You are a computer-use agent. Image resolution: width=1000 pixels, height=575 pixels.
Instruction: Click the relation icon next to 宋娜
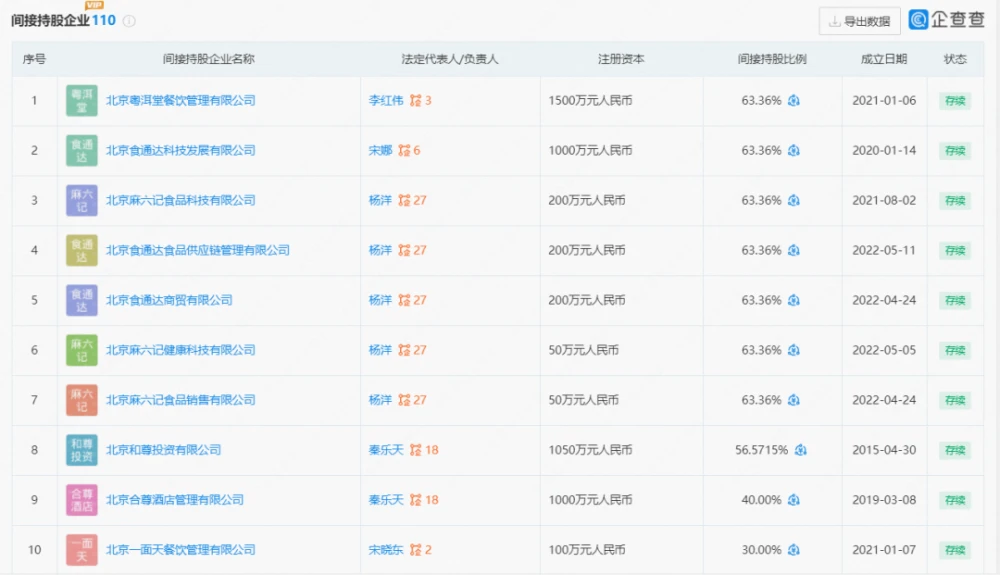coord(404,150)
